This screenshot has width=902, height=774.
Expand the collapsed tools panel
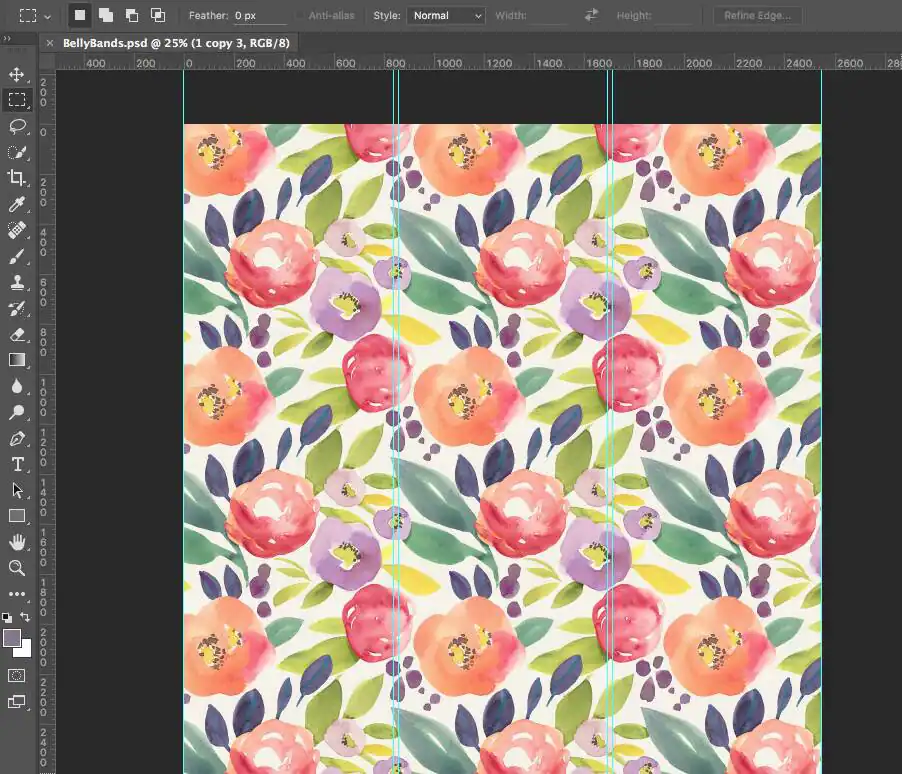(7, 39)
